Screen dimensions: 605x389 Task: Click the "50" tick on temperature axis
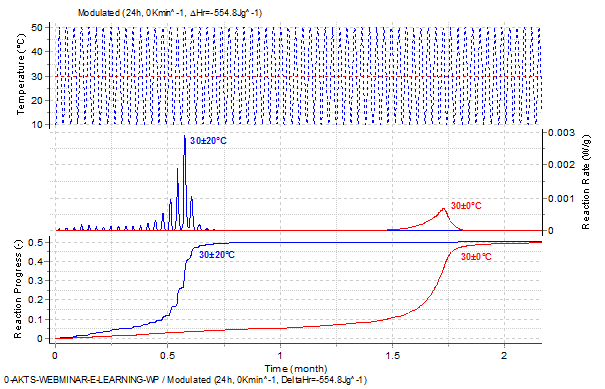pyautogui.click(x=37, y=27)
